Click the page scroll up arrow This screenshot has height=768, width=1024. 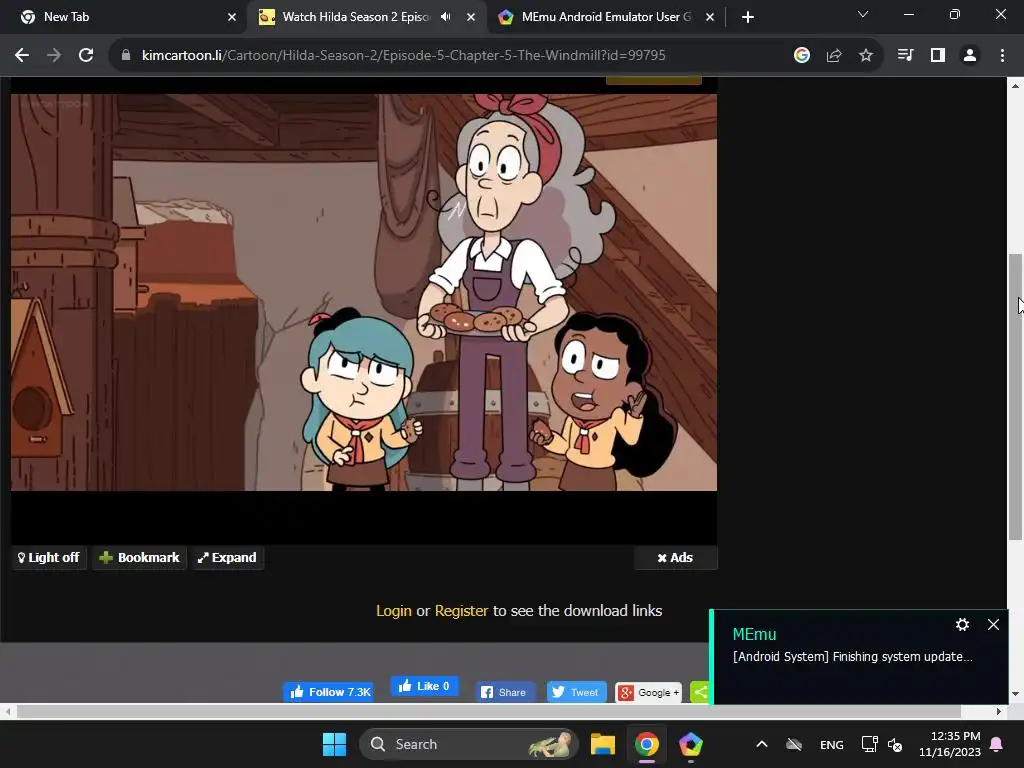point(1015,85)
